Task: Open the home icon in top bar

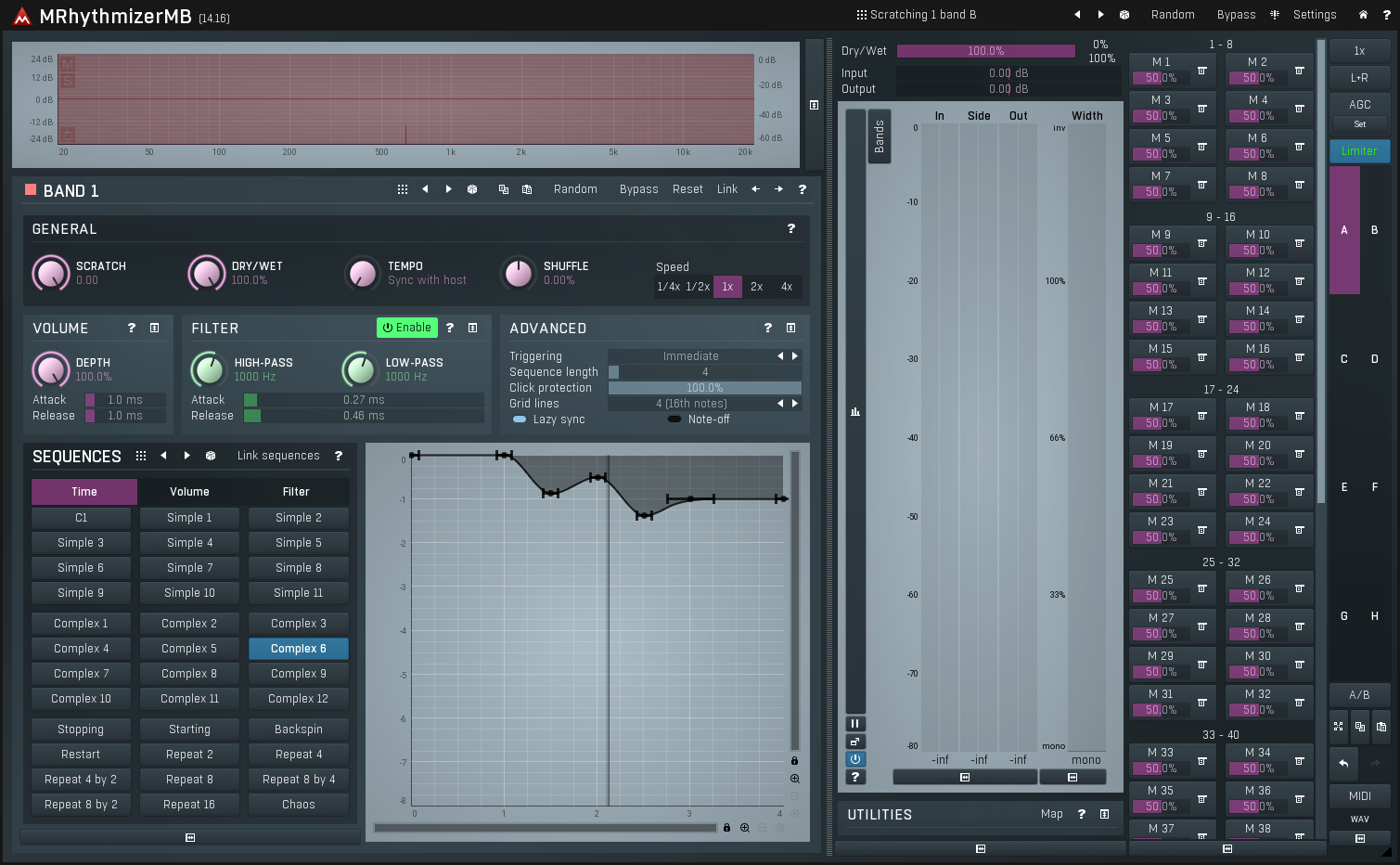Action: point(1363,15)
